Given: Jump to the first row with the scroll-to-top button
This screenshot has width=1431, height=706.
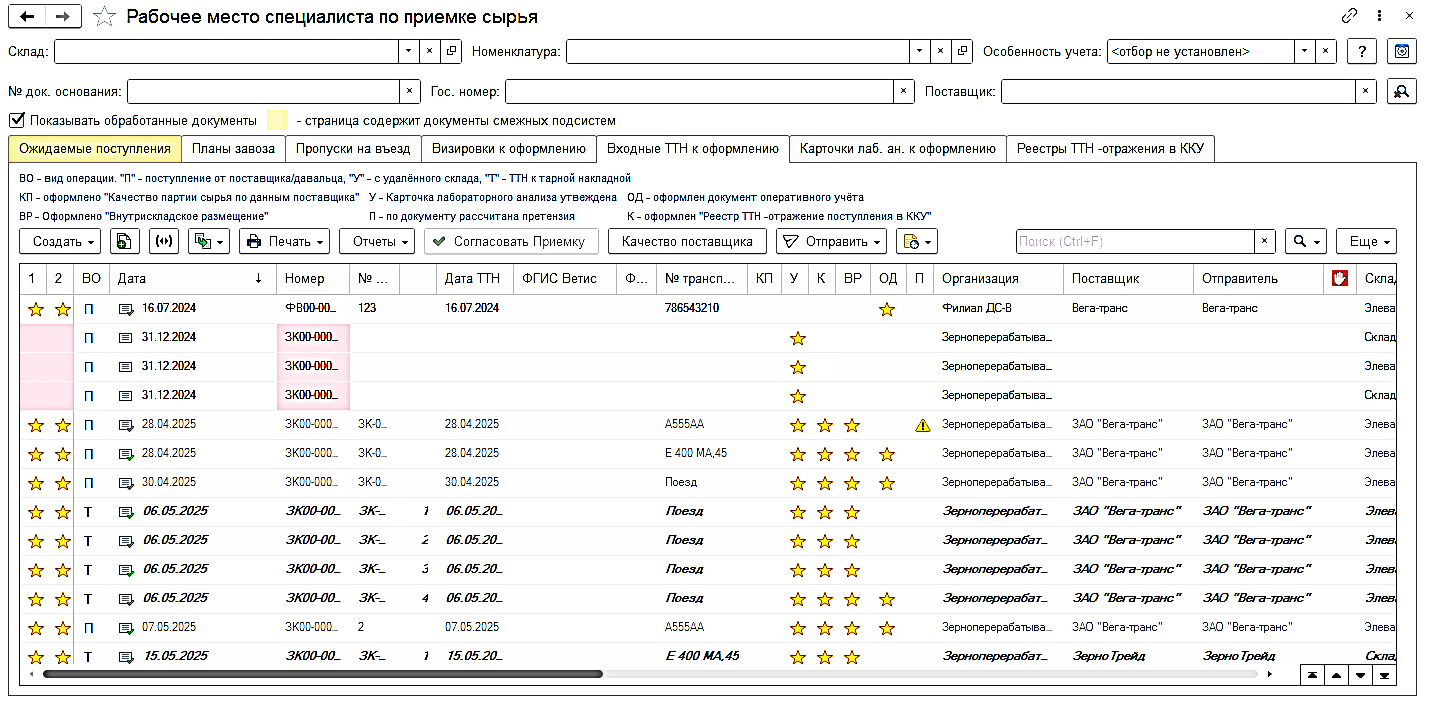Looking at the screenshot, I should pyautogui.click(x=1311, y=674).
